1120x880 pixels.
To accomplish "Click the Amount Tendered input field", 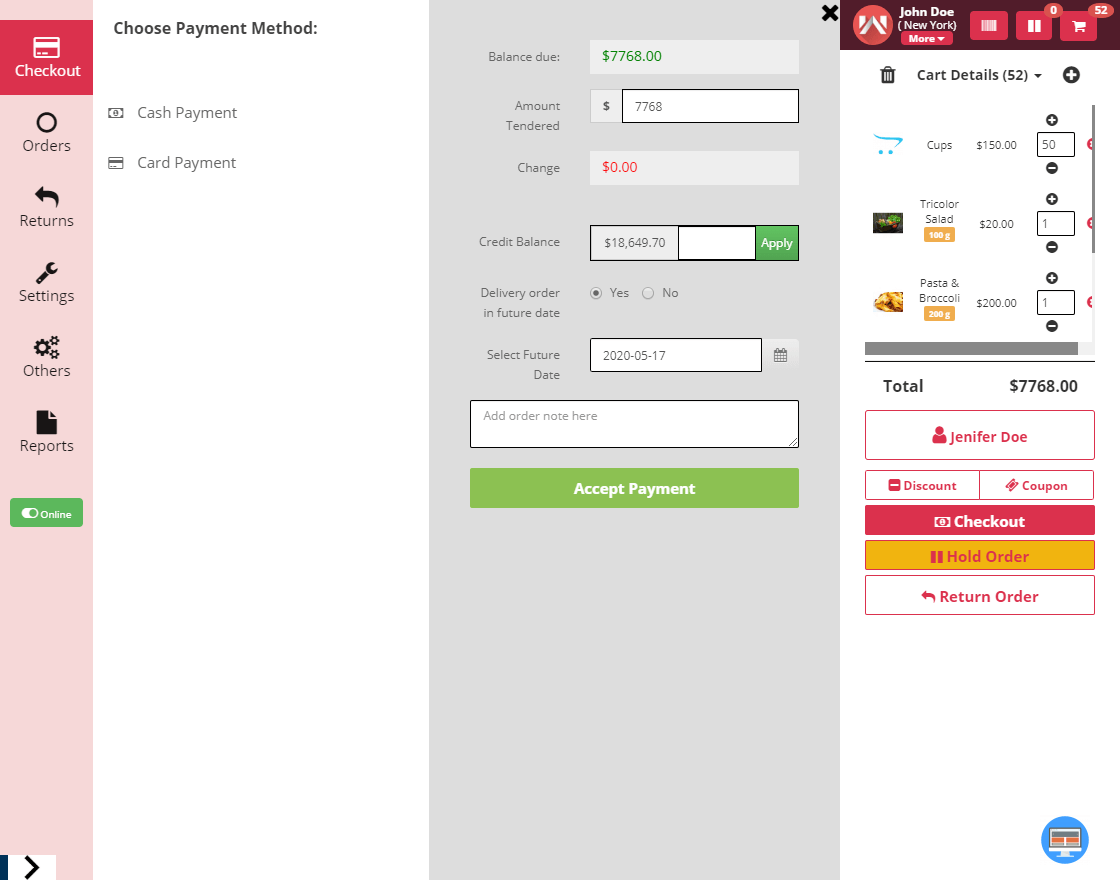I will point(710,106).
